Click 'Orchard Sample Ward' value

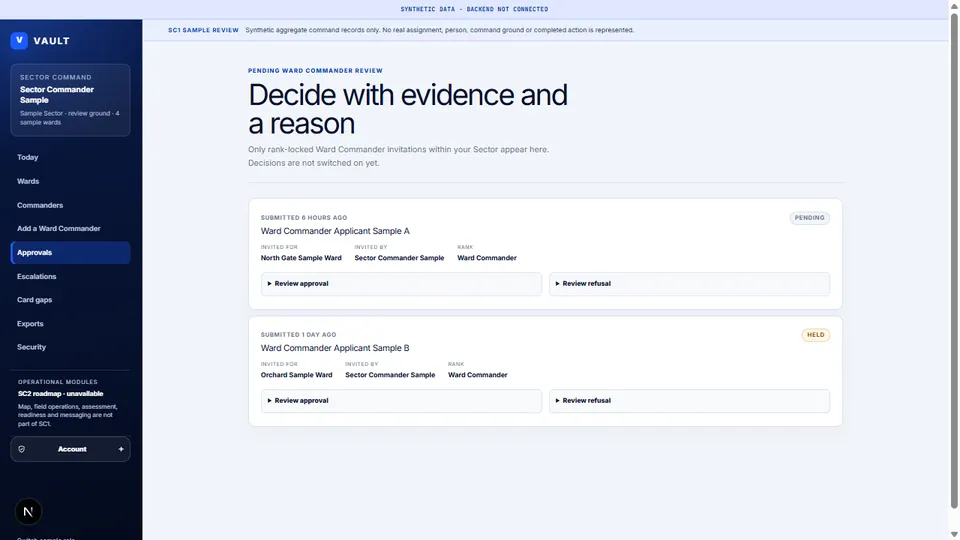coord(296,375)
